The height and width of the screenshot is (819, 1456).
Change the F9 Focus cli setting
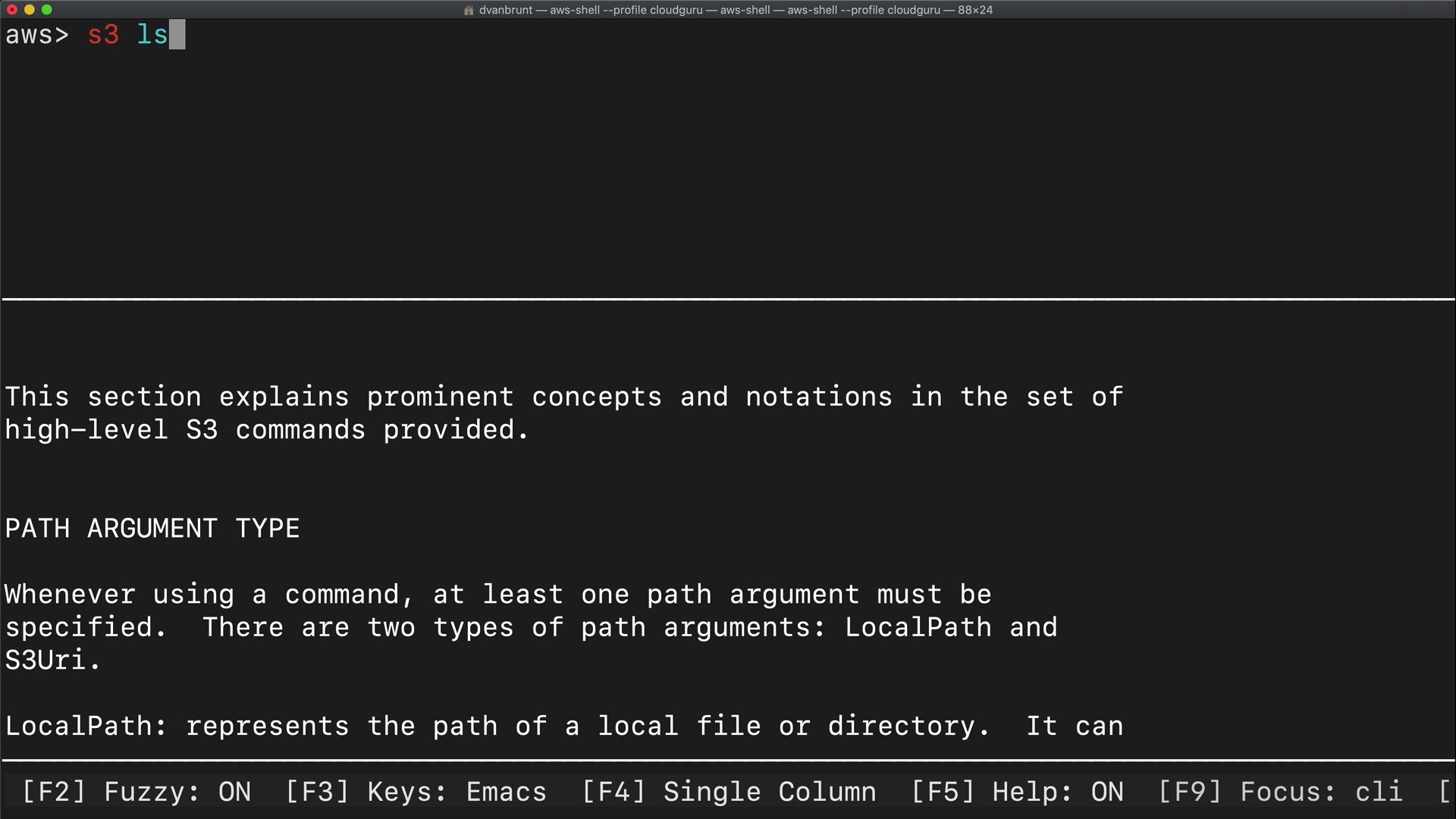tap(1280, 792)
